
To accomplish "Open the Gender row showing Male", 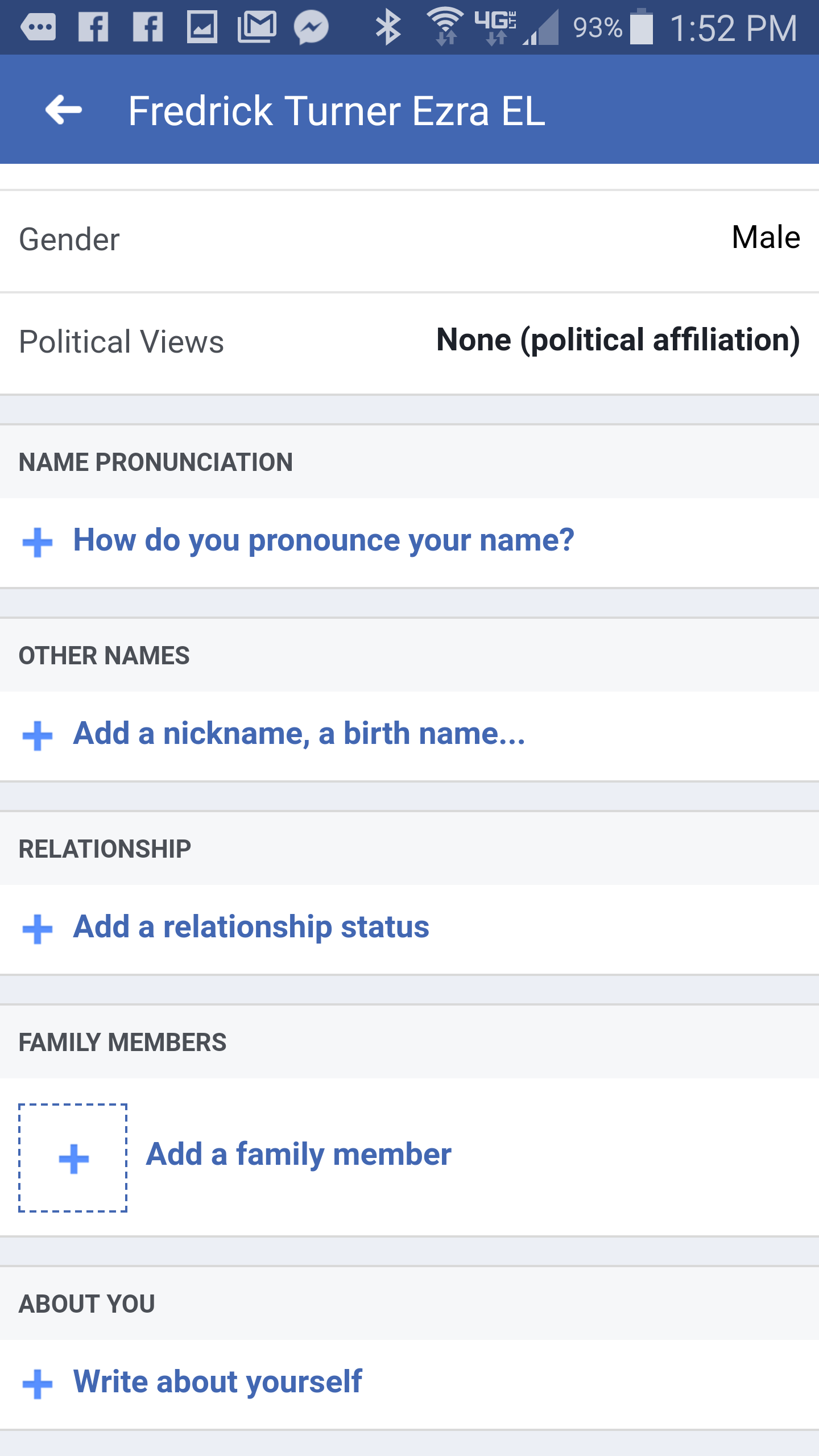I will (409, 239).
